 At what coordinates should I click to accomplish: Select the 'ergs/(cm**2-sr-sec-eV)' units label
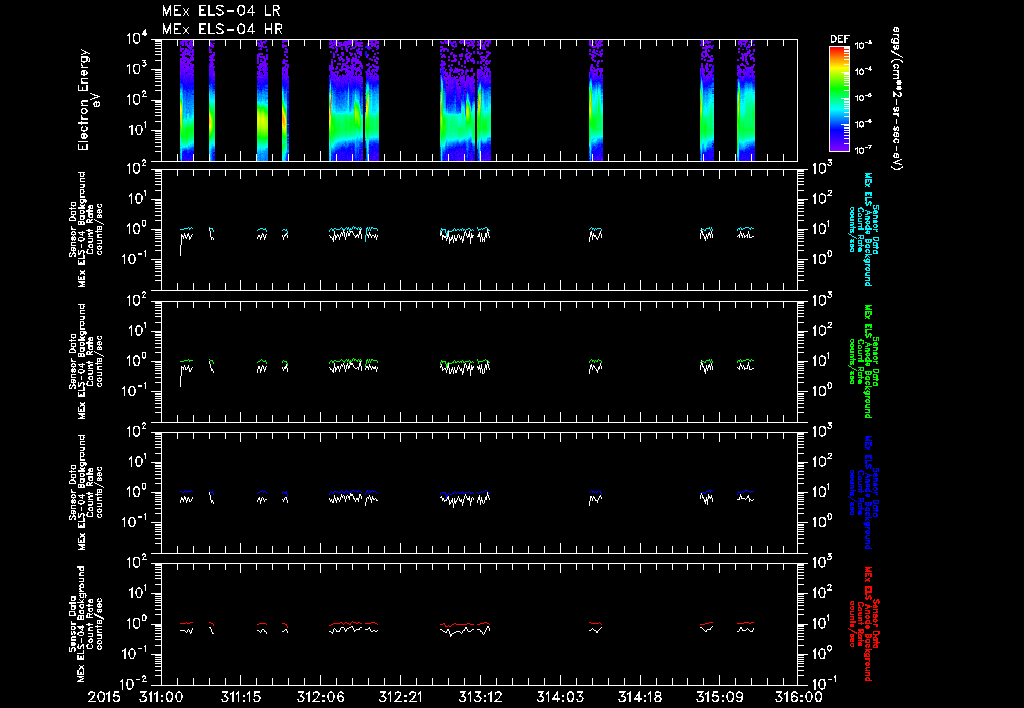896,99
